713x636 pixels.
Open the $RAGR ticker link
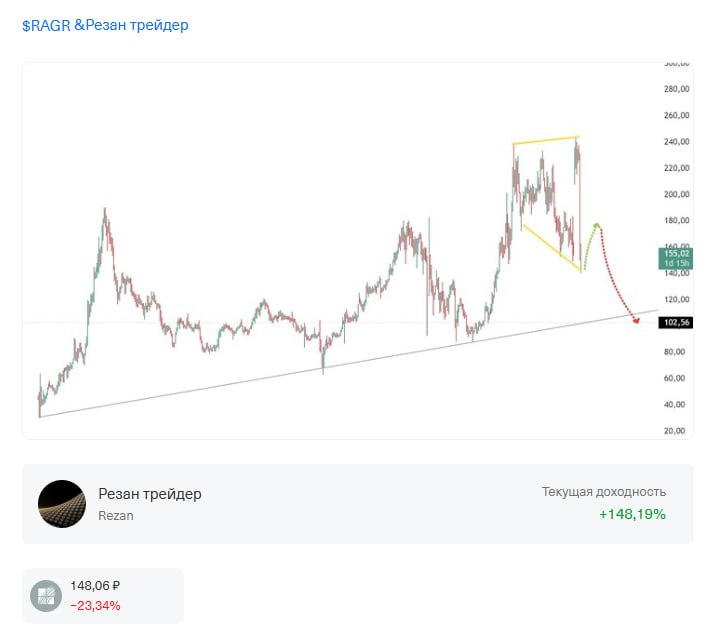[x=46, y=25]
